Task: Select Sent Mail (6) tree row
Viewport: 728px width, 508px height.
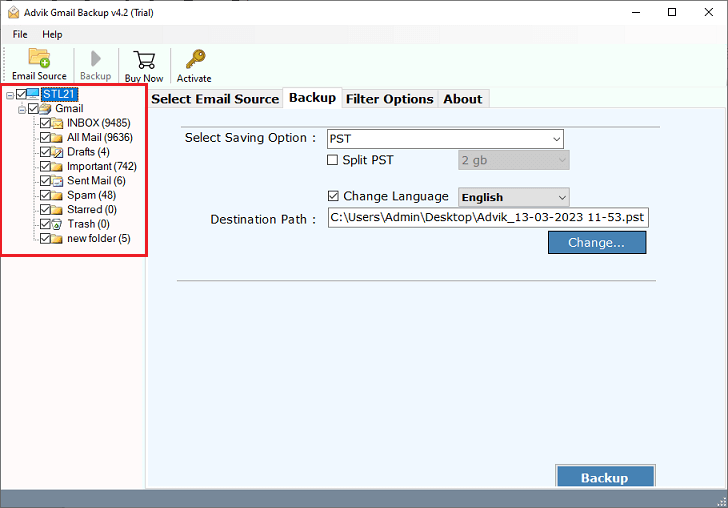Action: coord(96,181)
